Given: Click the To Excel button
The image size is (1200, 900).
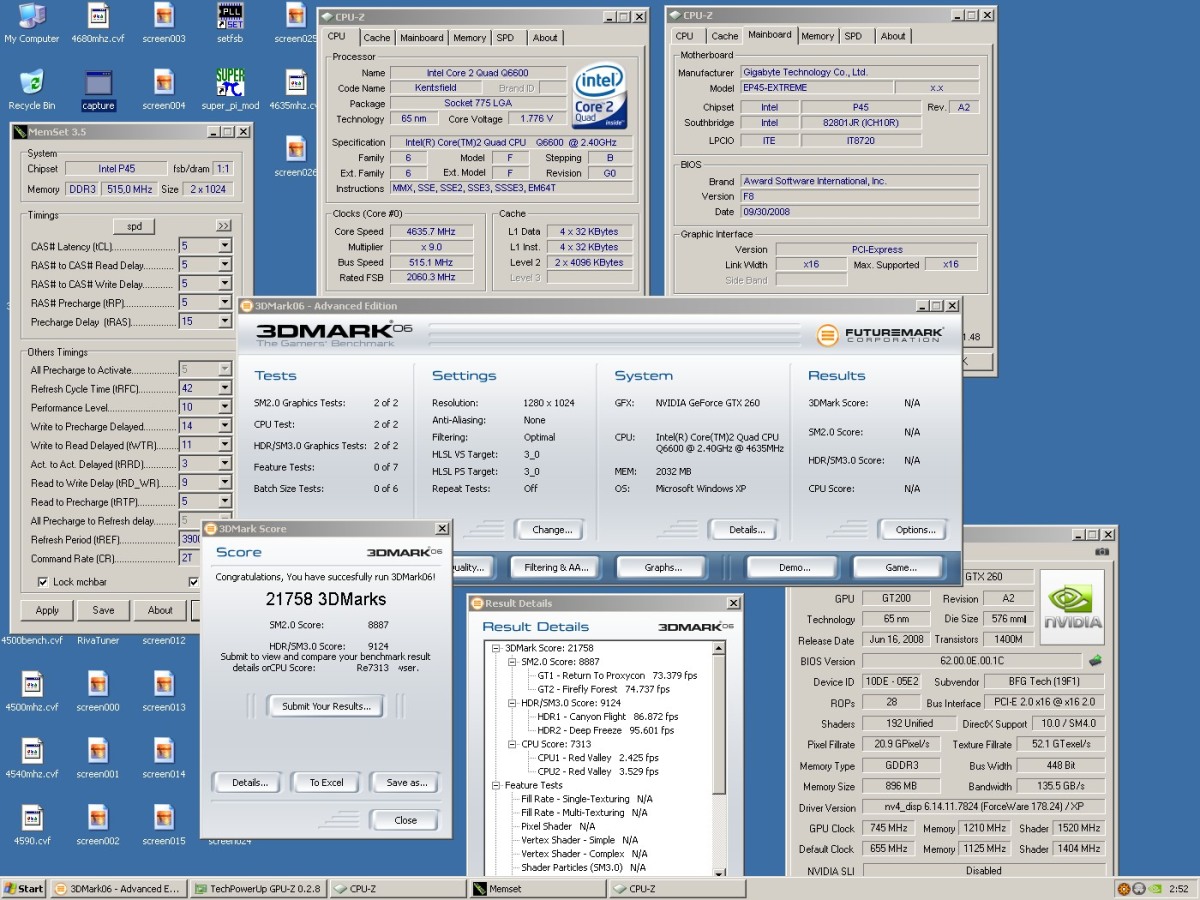Looking at the screenshot, I should point(326,782).
